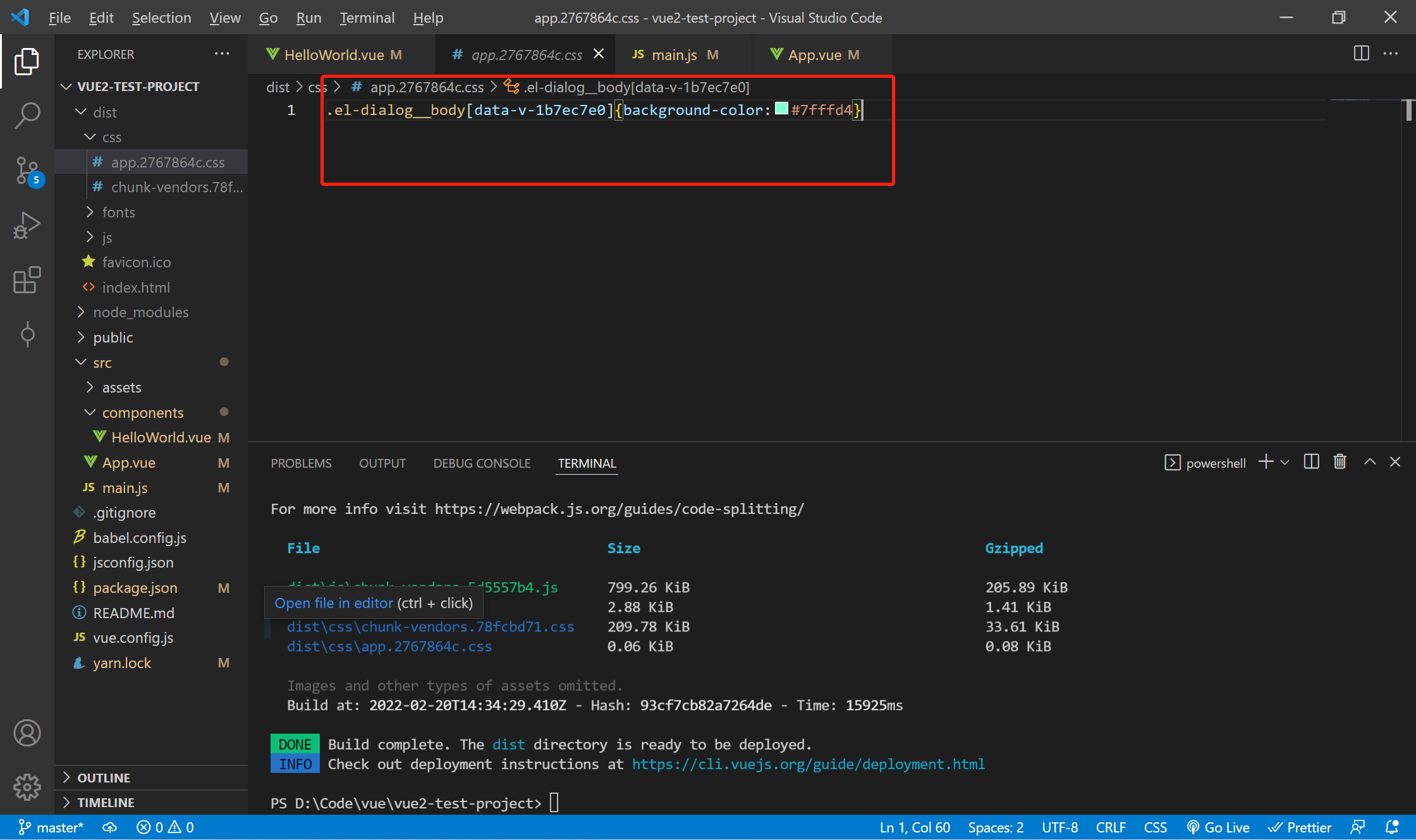Maximize the panel size chevron

click(1369, 462)
